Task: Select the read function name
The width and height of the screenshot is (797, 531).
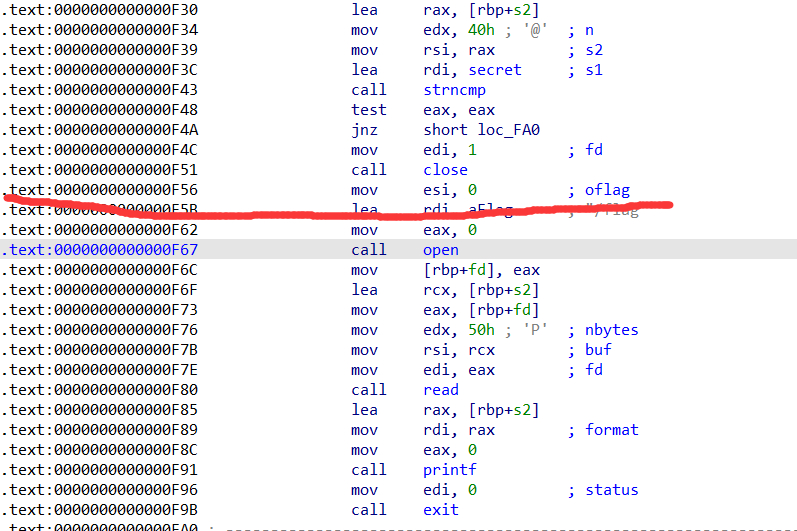Action: 441,390
